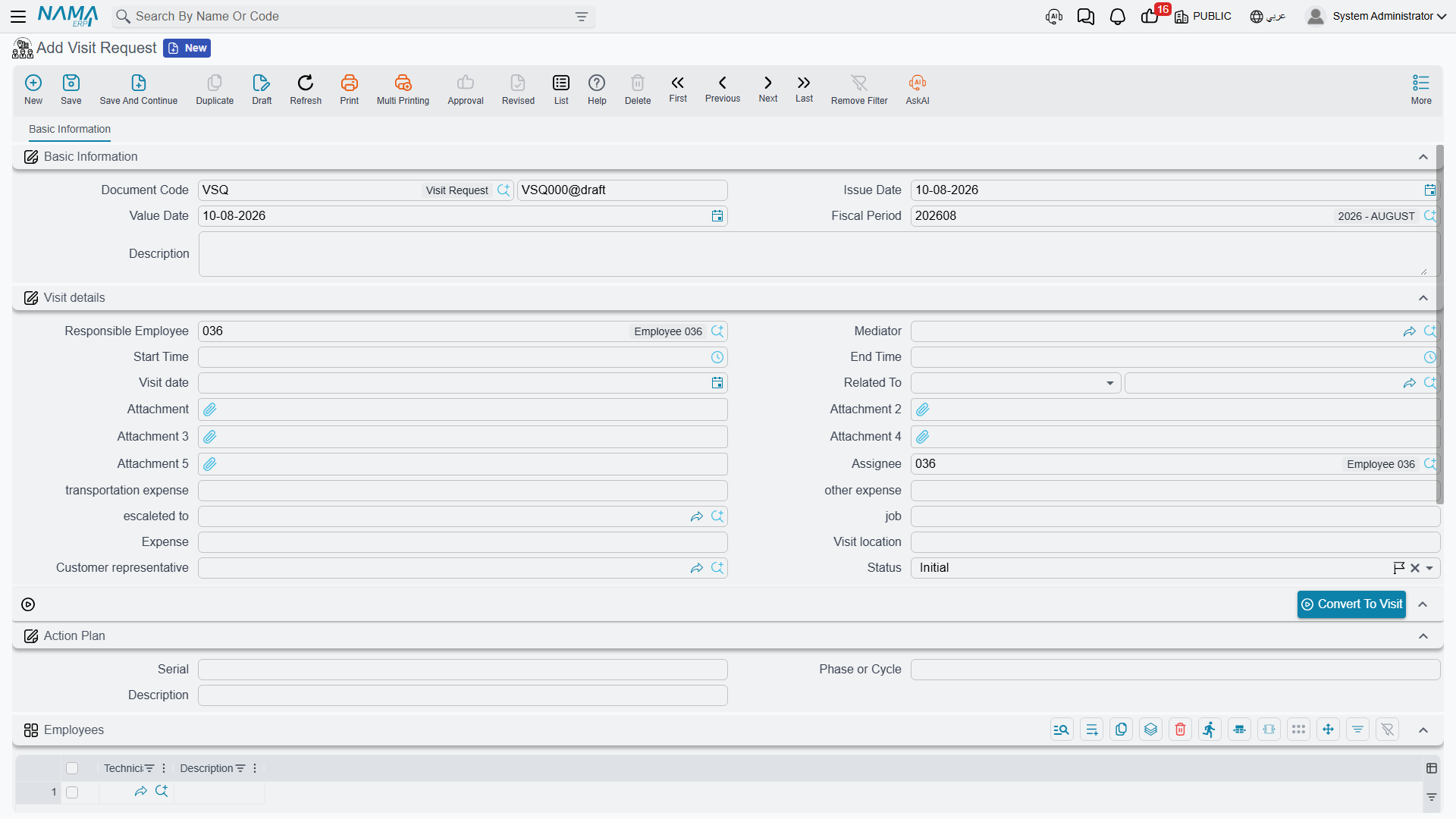Click search-in-grid icon in Employees toolbar

[x=1062, y=730]
